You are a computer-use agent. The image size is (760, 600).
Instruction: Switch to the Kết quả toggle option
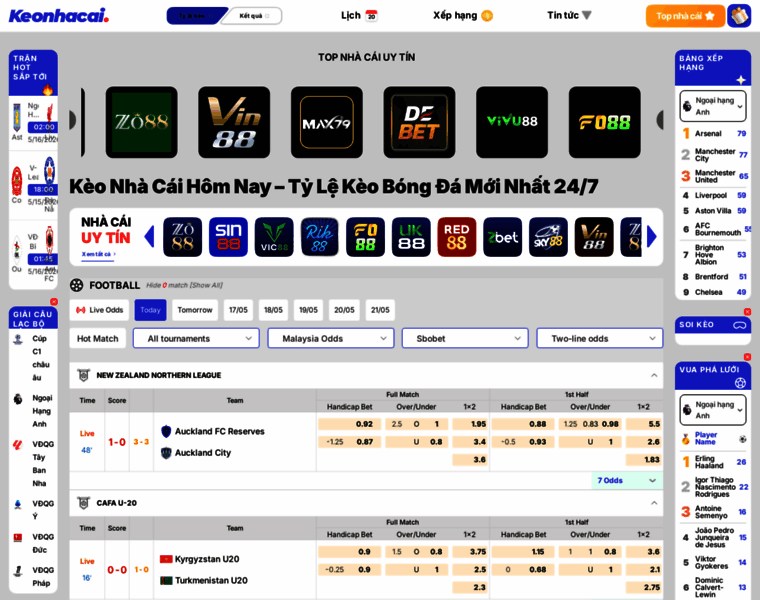point(254,16)
